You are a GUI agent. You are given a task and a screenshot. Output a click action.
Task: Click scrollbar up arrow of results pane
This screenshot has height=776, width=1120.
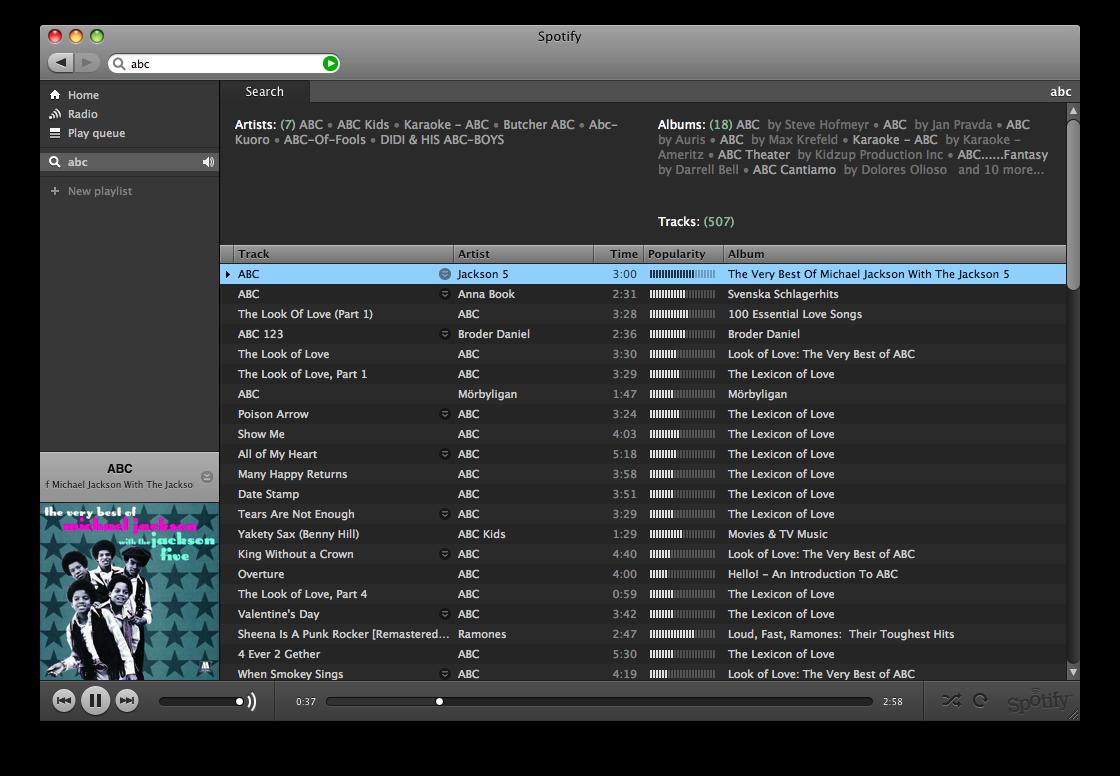tap(1072, 111)
